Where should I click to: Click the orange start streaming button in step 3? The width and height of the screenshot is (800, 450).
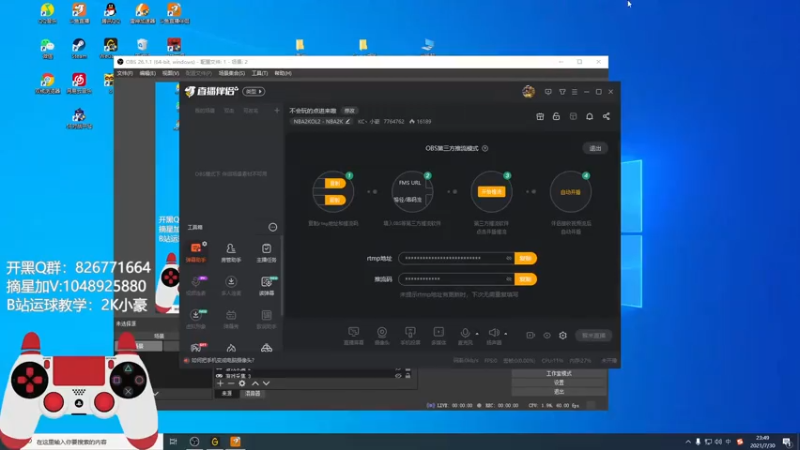(x=491, y=192)
